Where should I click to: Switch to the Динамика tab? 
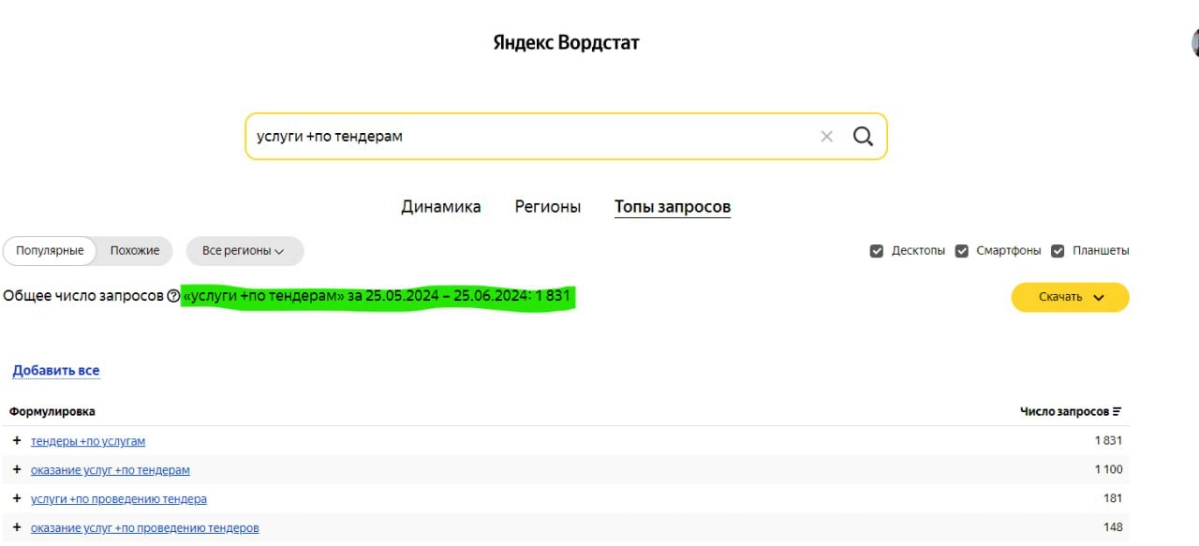[441, 206]
